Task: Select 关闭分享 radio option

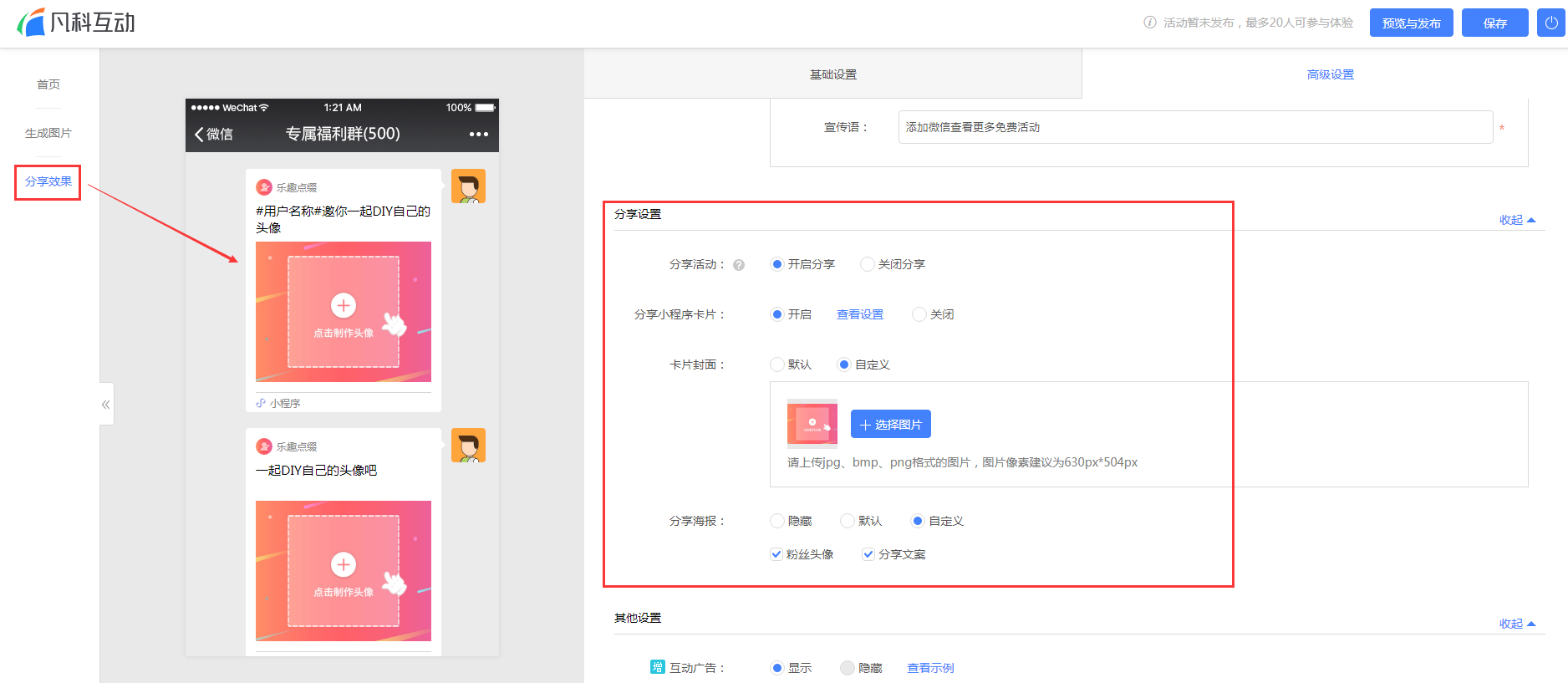Action: [868, 264]
